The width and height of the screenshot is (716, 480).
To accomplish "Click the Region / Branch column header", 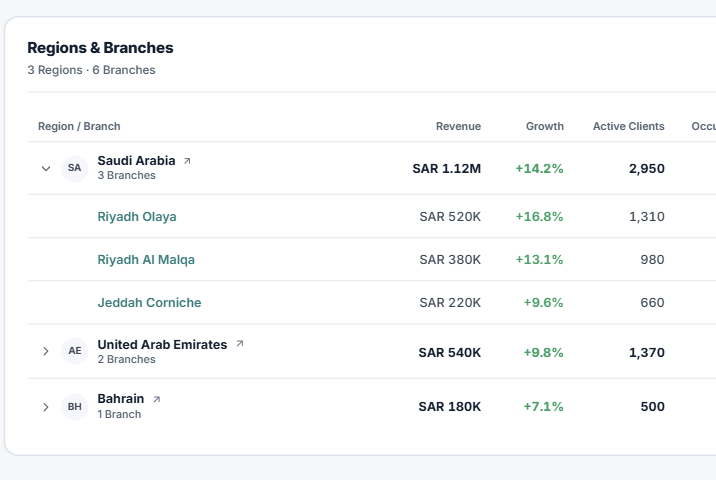I will pos(79,126).
